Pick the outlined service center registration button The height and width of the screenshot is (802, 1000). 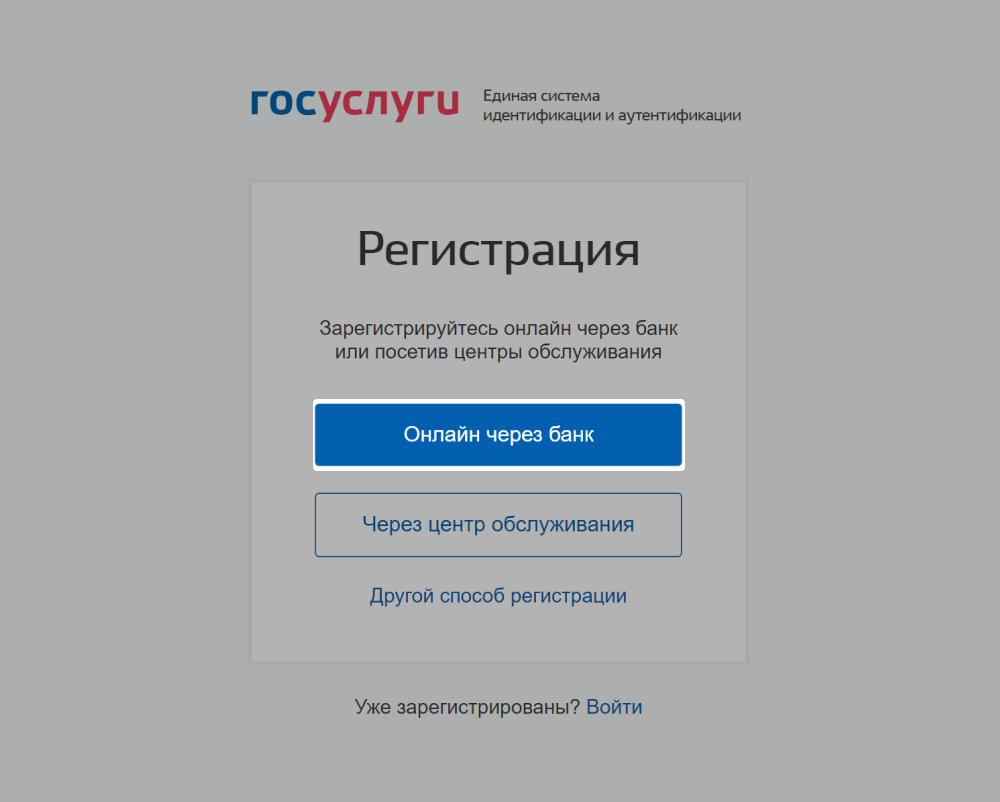[x=498, y=525]
